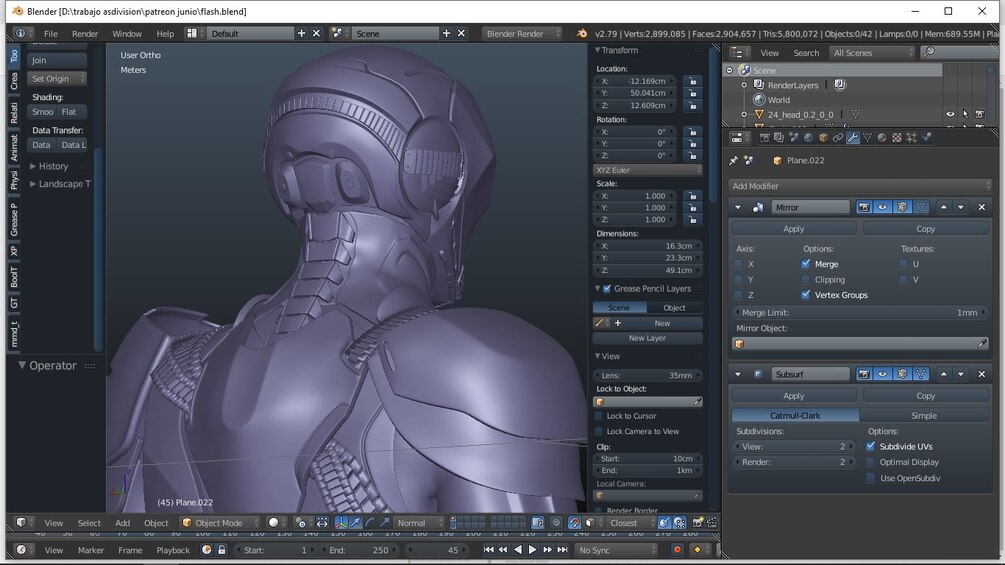Click the OpenGL render image camera icon
The height and width of the screenshot is (565, 1005).
point(698,523)
